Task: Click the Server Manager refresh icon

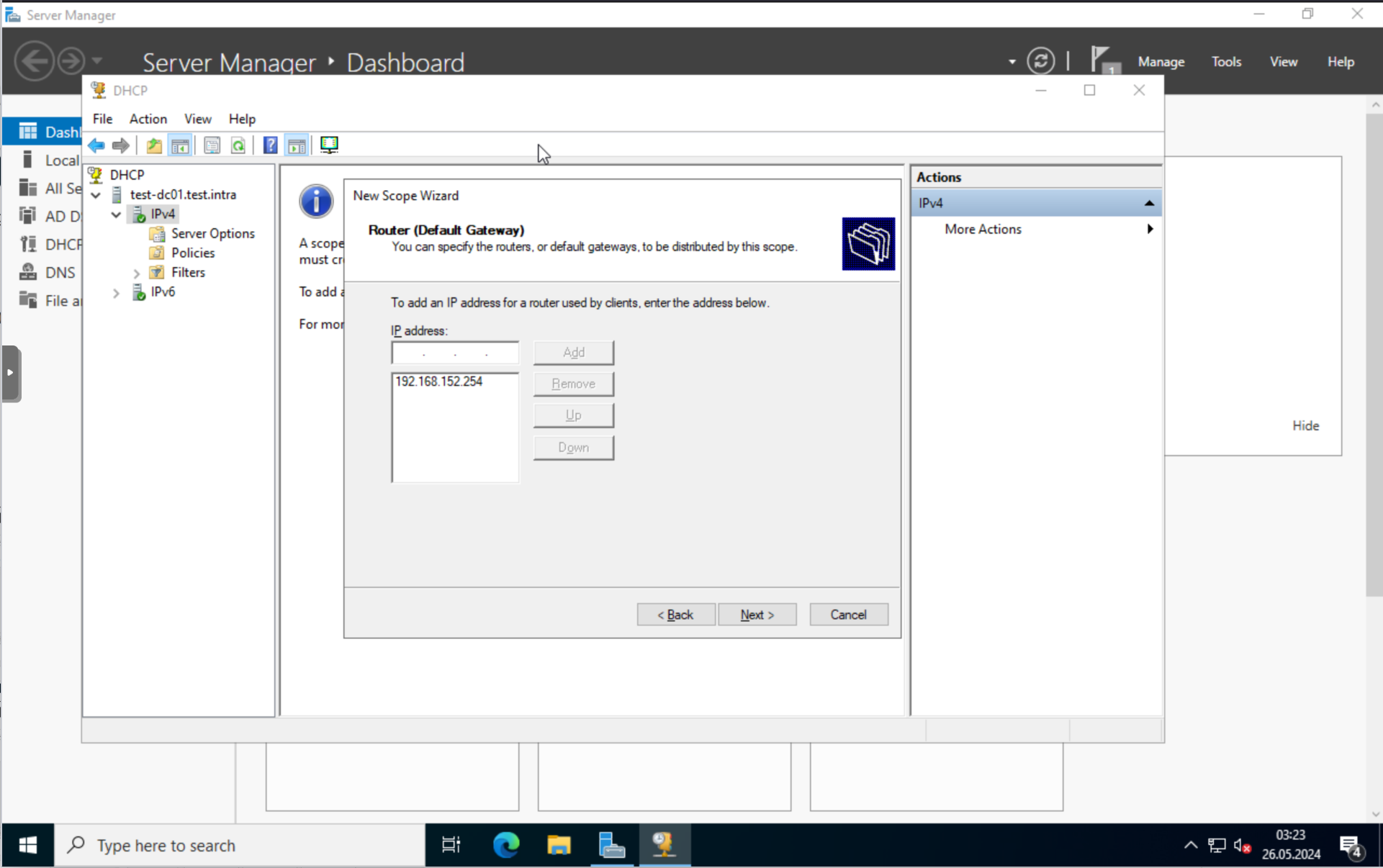Action: tap(1040, 61)
